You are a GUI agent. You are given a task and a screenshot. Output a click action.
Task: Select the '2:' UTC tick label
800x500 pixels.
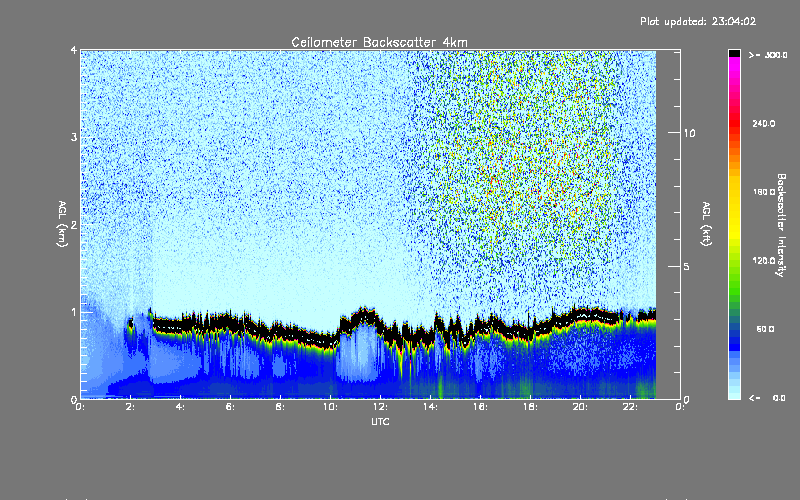(130, 407)
